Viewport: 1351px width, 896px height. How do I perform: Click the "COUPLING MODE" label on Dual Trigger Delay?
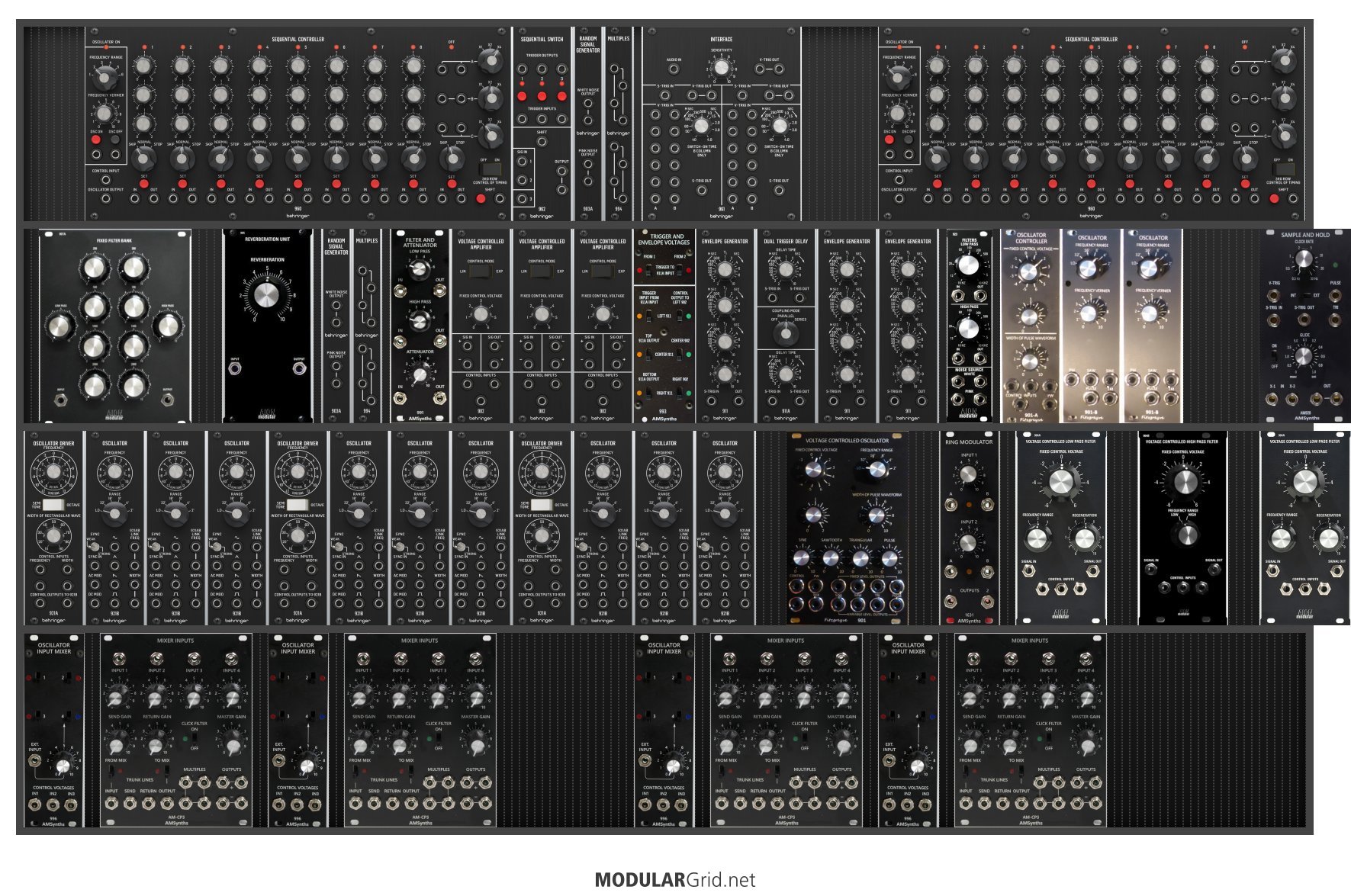tap(786, 311)
